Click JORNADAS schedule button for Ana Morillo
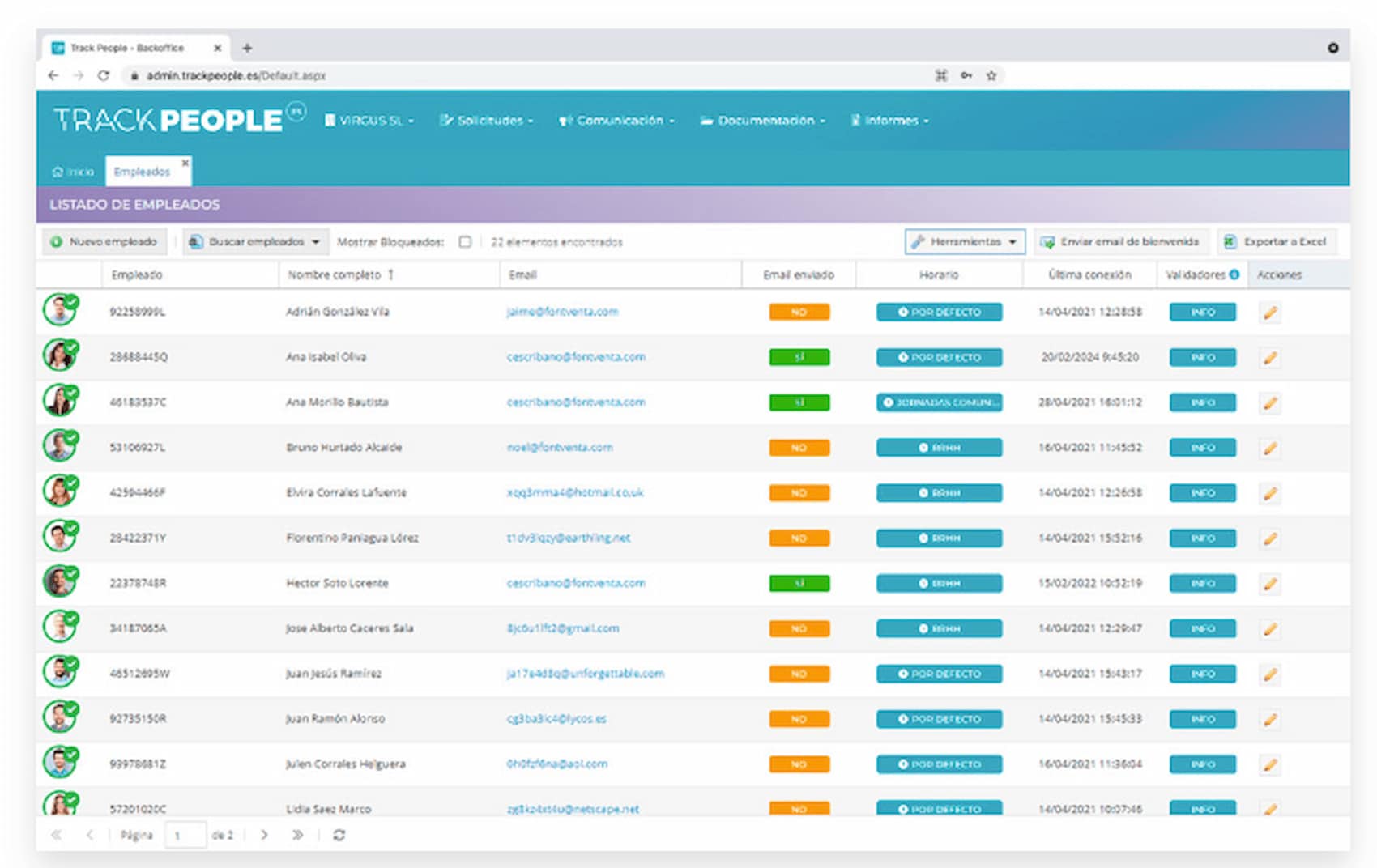The height and width of the screenshot is (868, 1377). (x=939, y=402)
